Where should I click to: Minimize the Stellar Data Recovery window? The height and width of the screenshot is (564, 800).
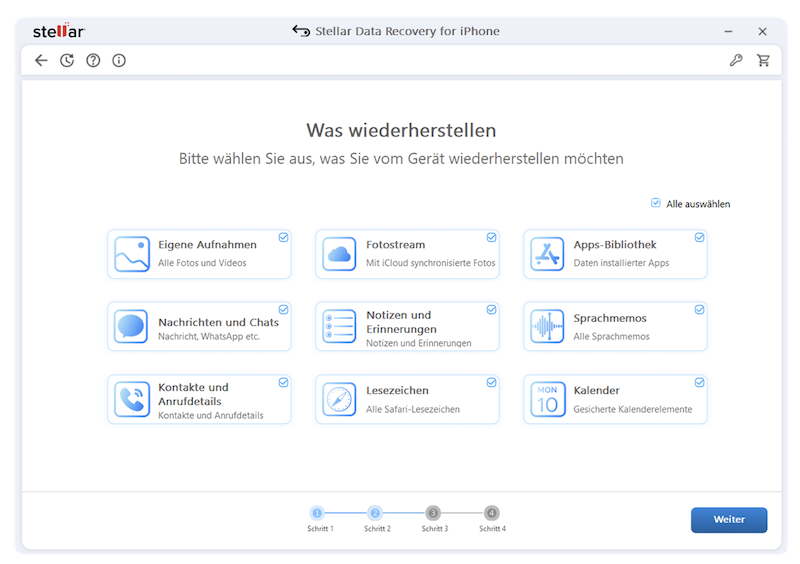tap(728, 32)
